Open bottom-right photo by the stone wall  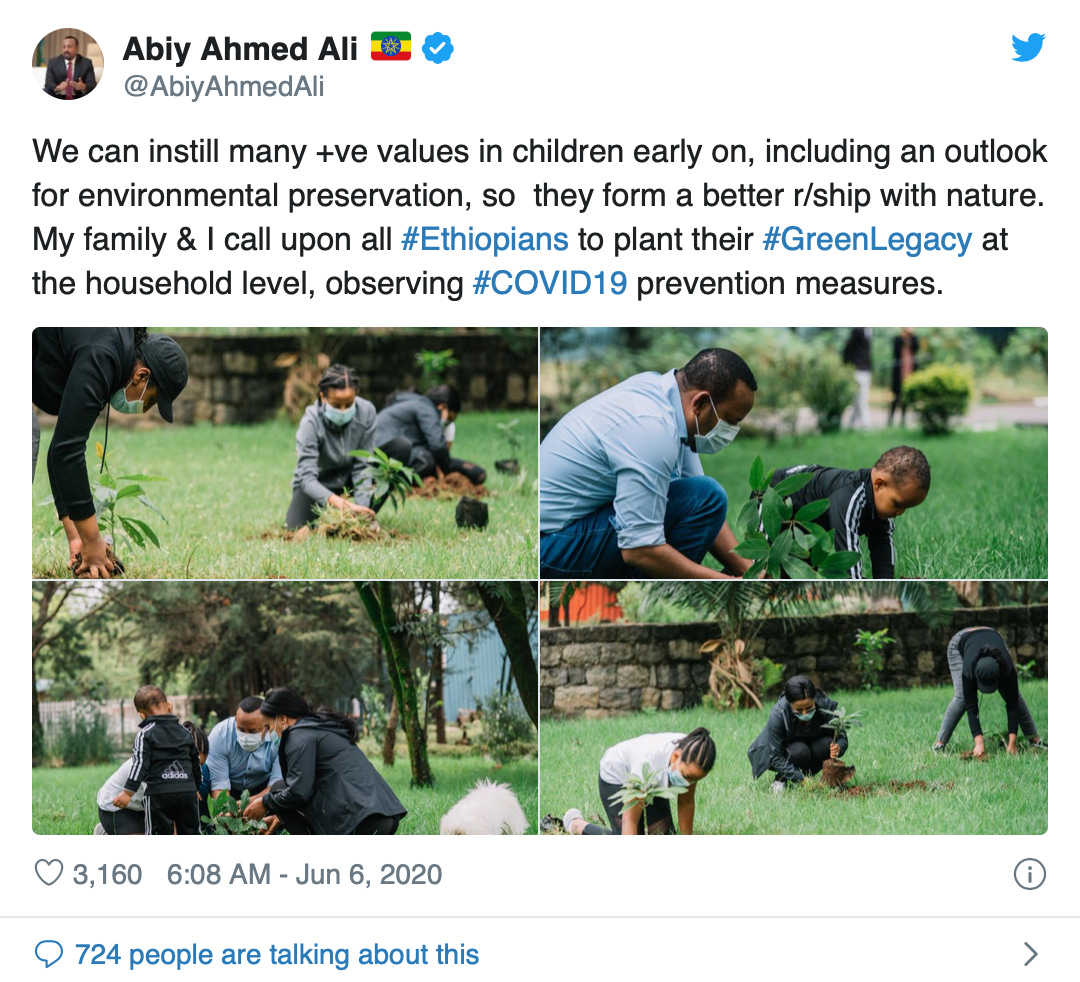794,709
